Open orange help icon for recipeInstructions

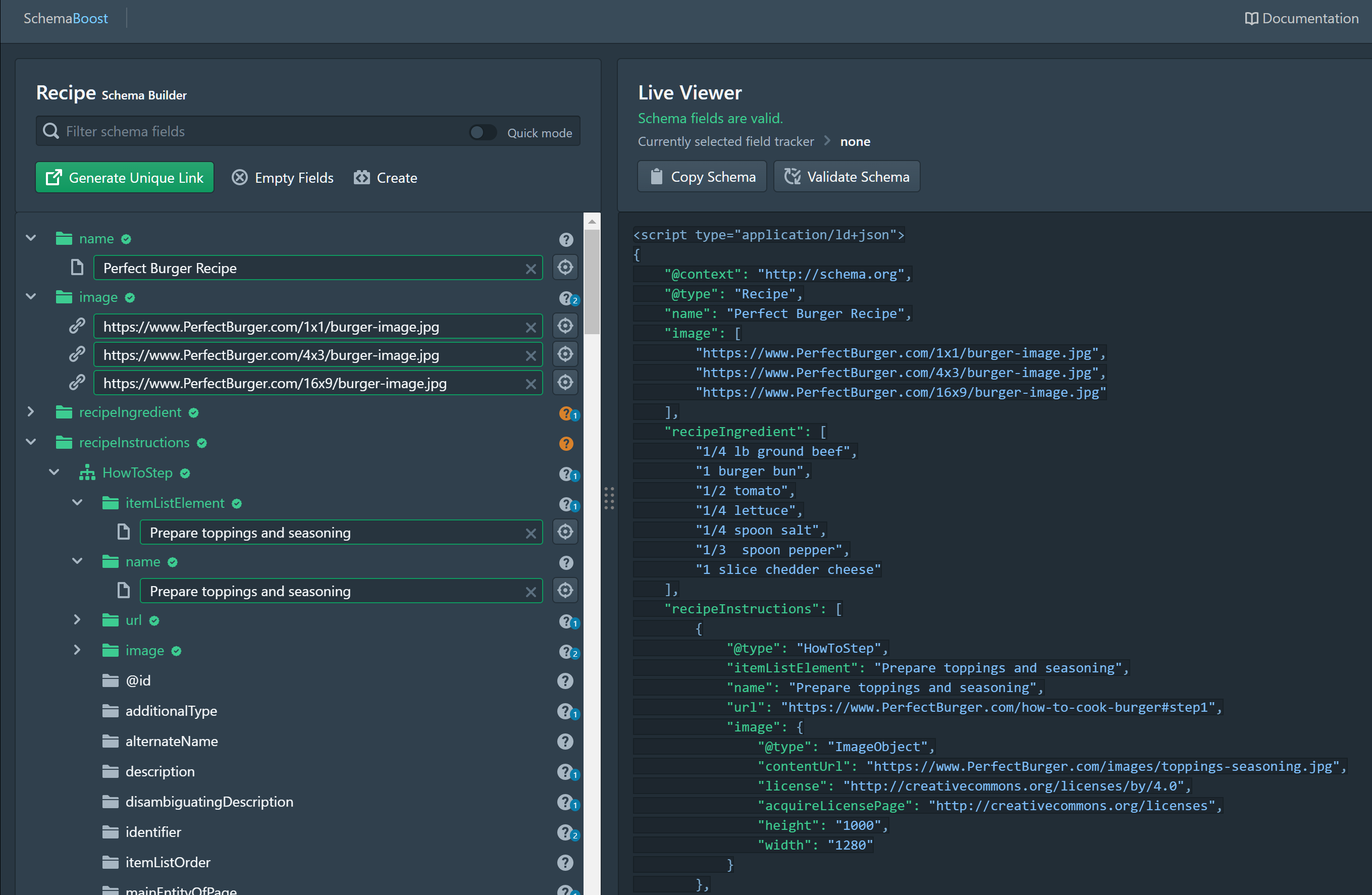coord(565,443)
